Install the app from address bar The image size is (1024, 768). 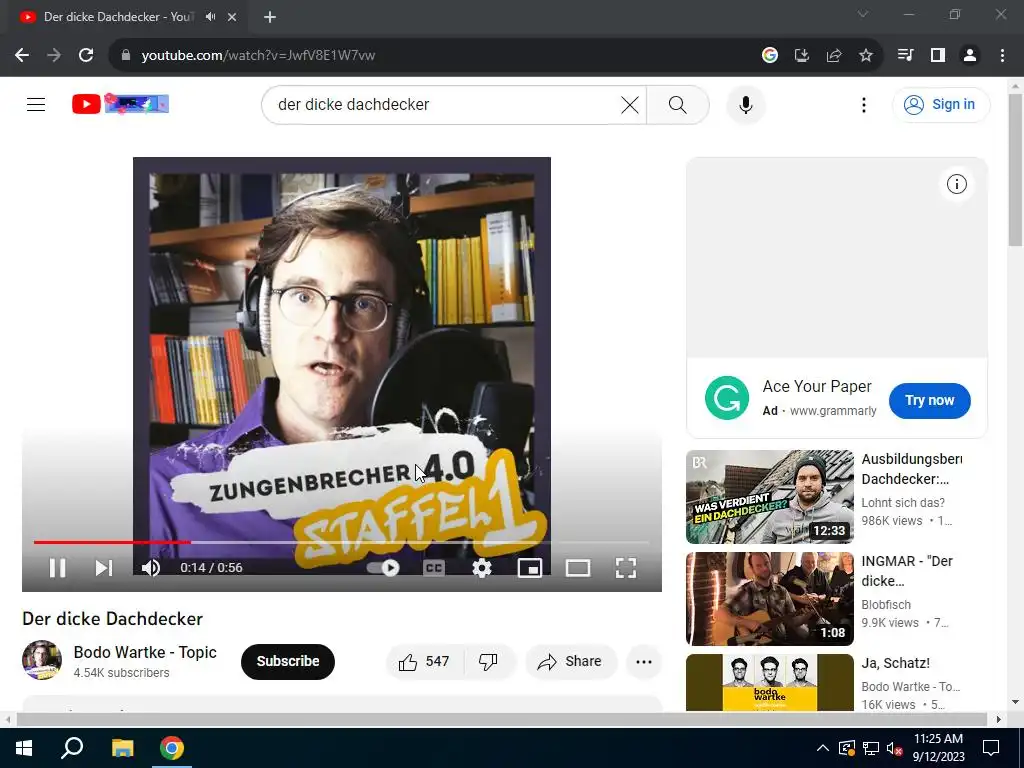coord(801,56)
